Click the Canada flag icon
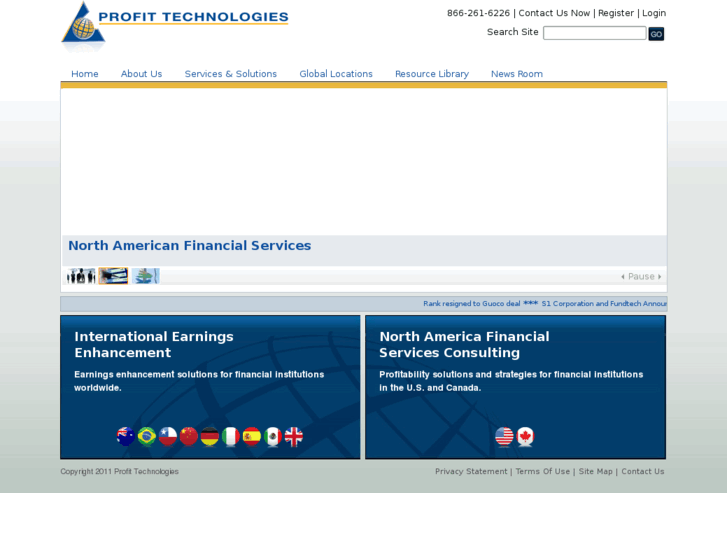Viewport: 727px width, 545px height. (x=525, y=436)
